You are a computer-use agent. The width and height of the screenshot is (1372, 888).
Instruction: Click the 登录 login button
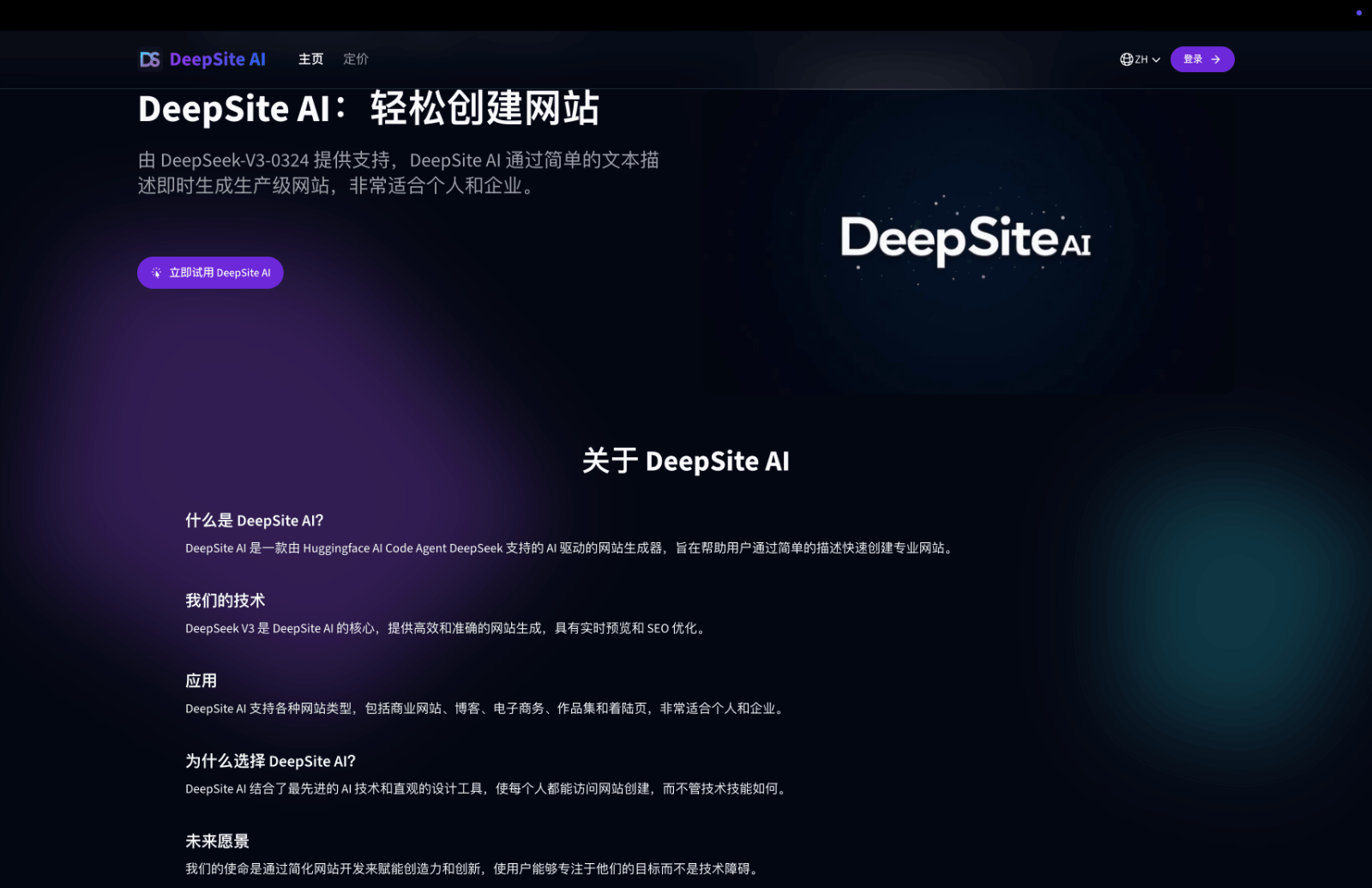(x=1202, y=59)
